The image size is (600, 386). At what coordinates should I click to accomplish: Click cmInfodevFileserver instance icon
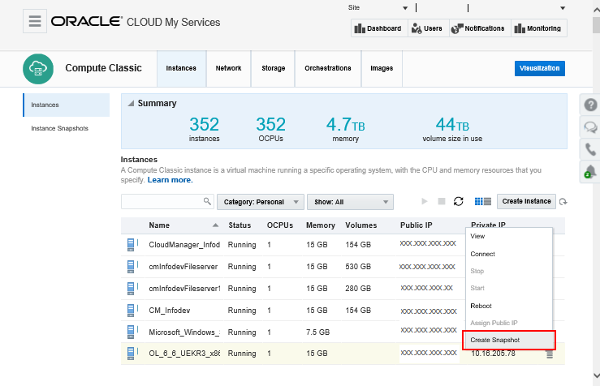click(131, 267)
